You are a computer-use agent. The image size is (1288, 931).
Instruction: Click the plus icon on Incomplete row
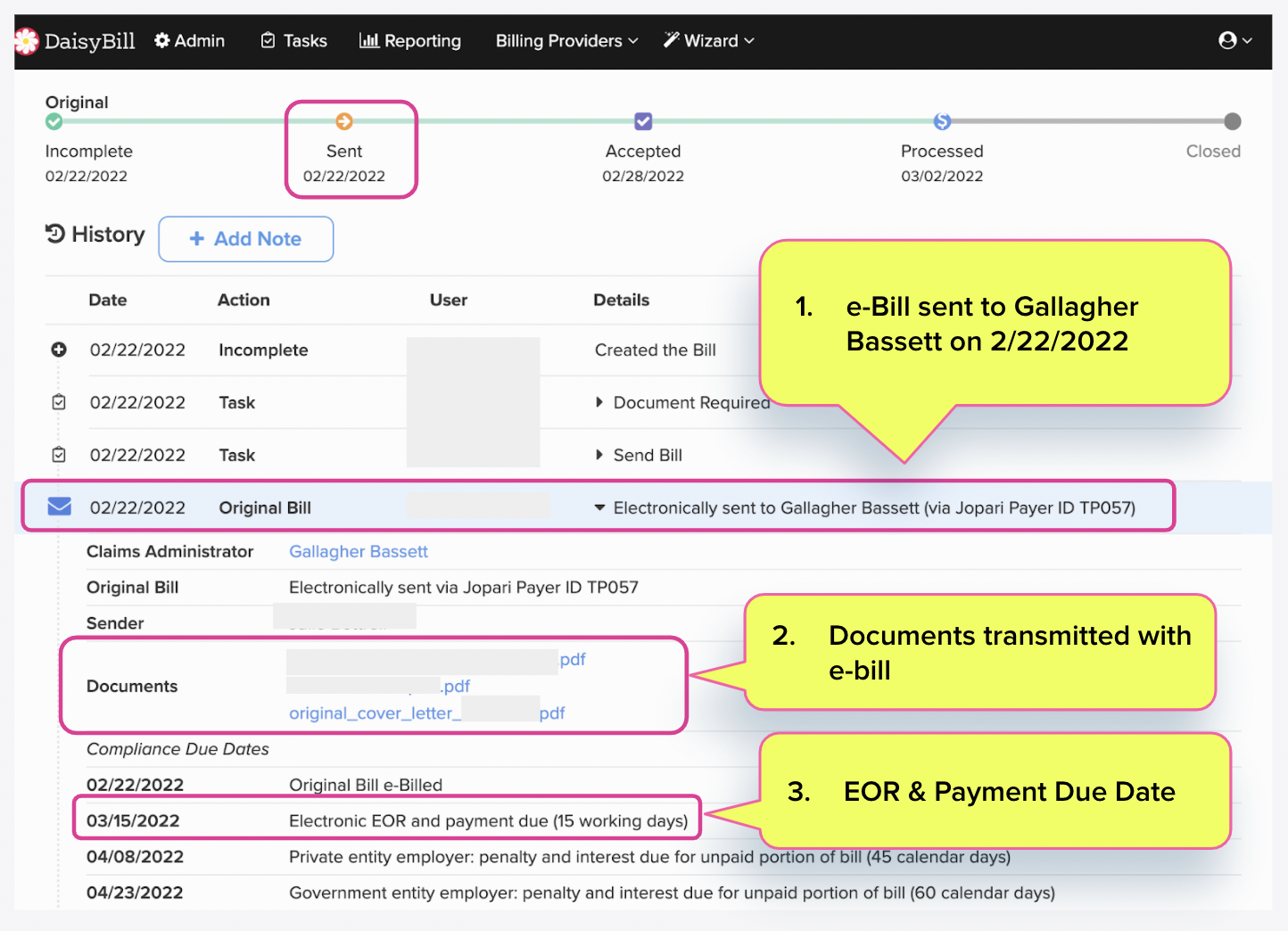point(59,350)
